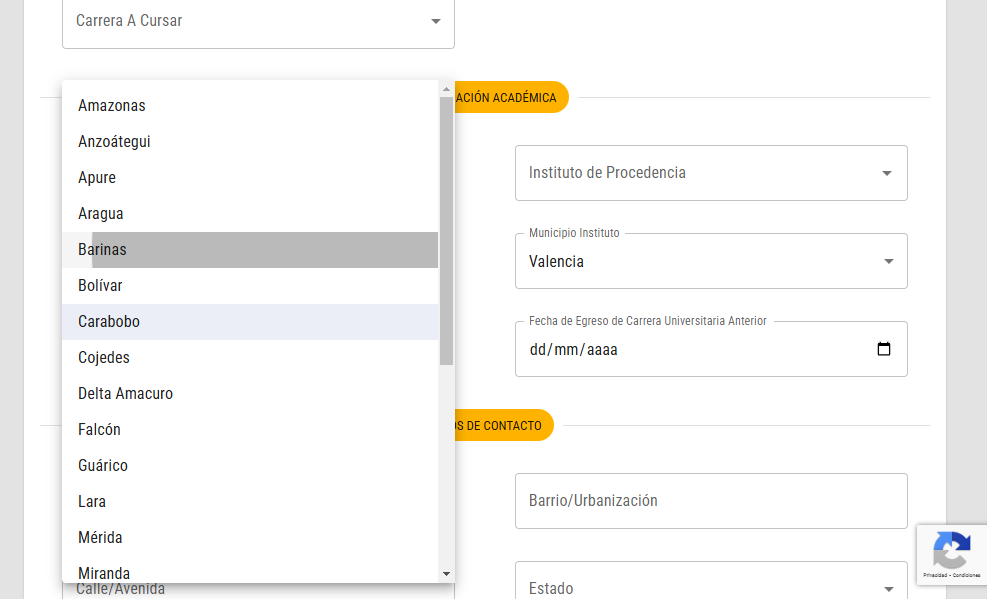Choose Falcón from the list
Screen dimensions: 987x599
tap(250, 429)
